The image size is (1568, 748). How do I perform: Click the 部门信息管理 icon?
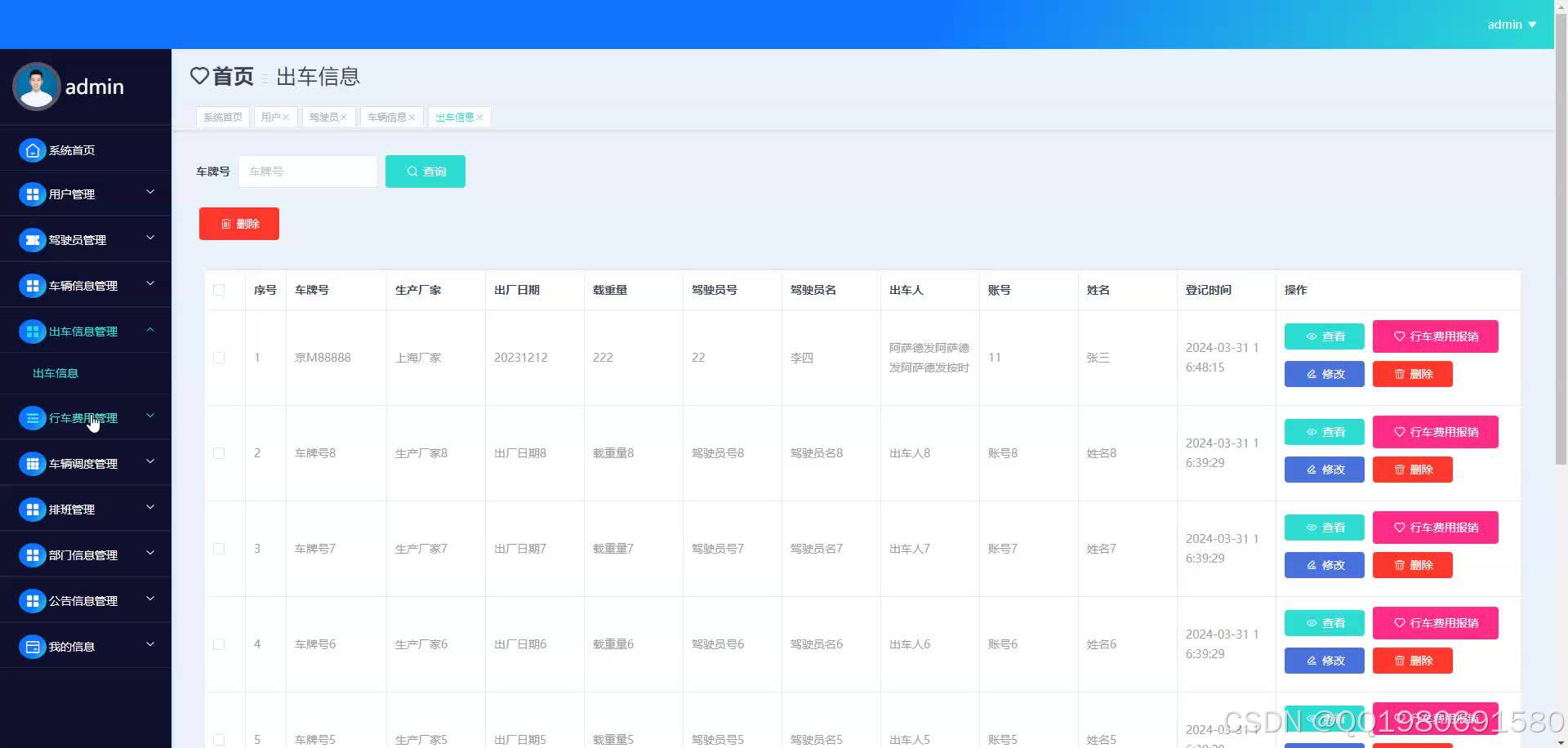pos(32,555)
